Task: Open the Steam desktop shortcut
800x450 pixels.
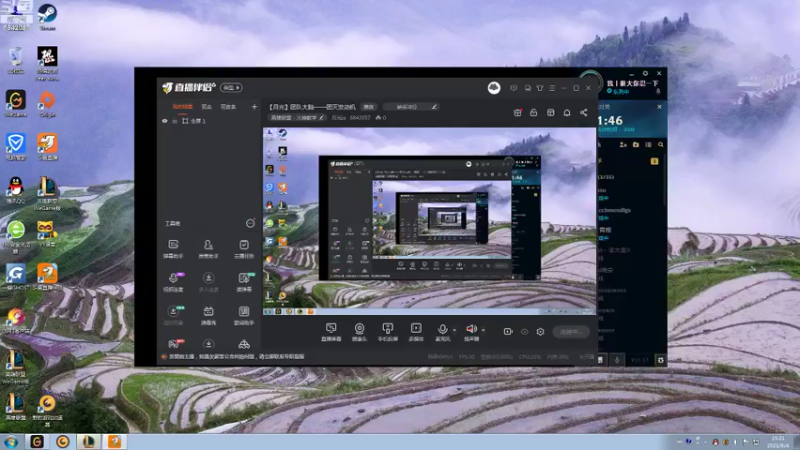Action: (47, 17)
